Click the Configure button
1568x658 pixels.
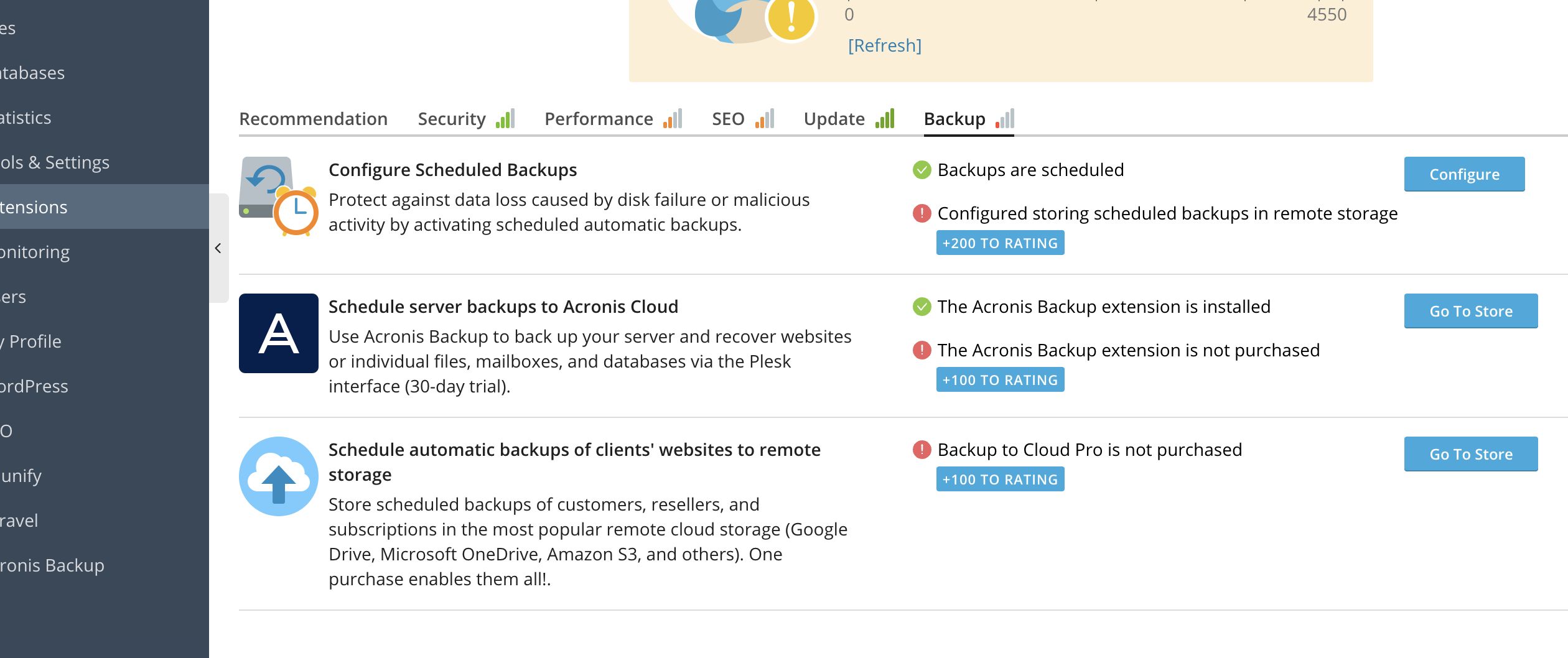coord(1465,174)
